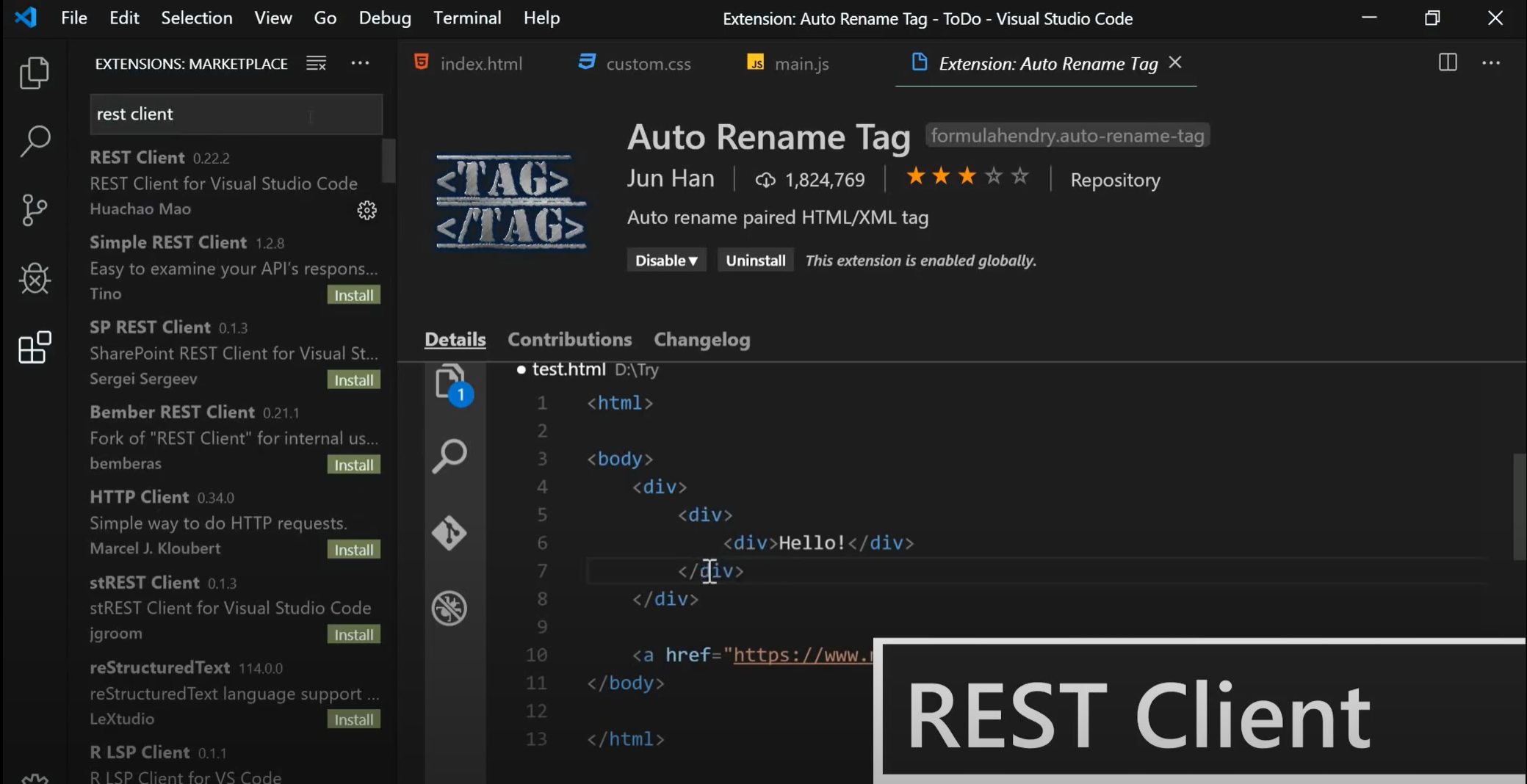Close the Auto Rename Tag extension tab
This screenshot has height=784, width=1527.
(1175, 62)
